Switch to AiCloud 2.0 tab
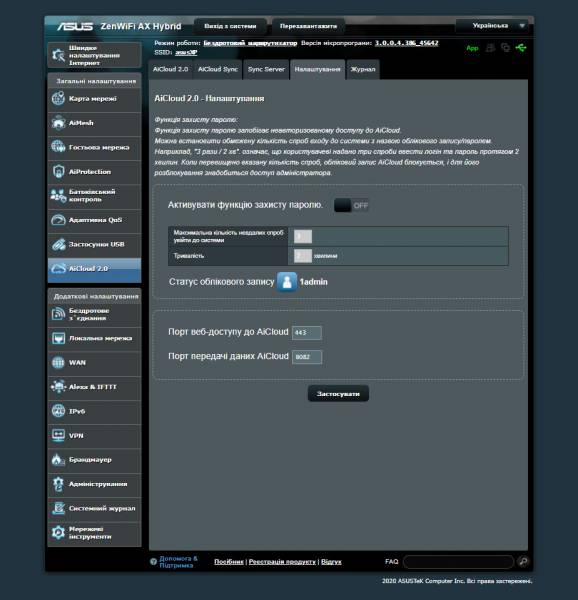 170,69
